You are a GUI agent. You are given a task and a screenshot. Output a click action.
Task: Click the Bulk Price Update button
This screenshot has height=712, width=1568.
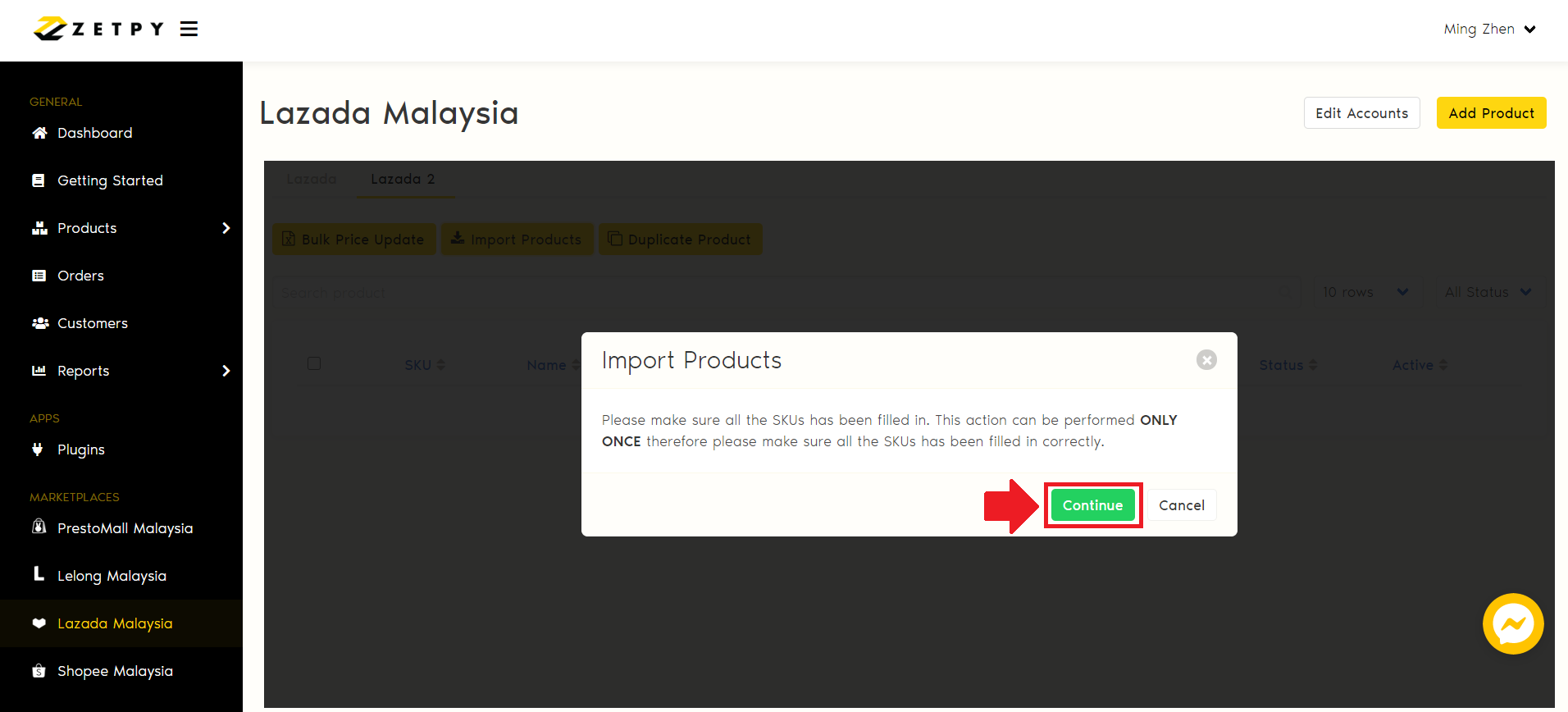[354, 240]
